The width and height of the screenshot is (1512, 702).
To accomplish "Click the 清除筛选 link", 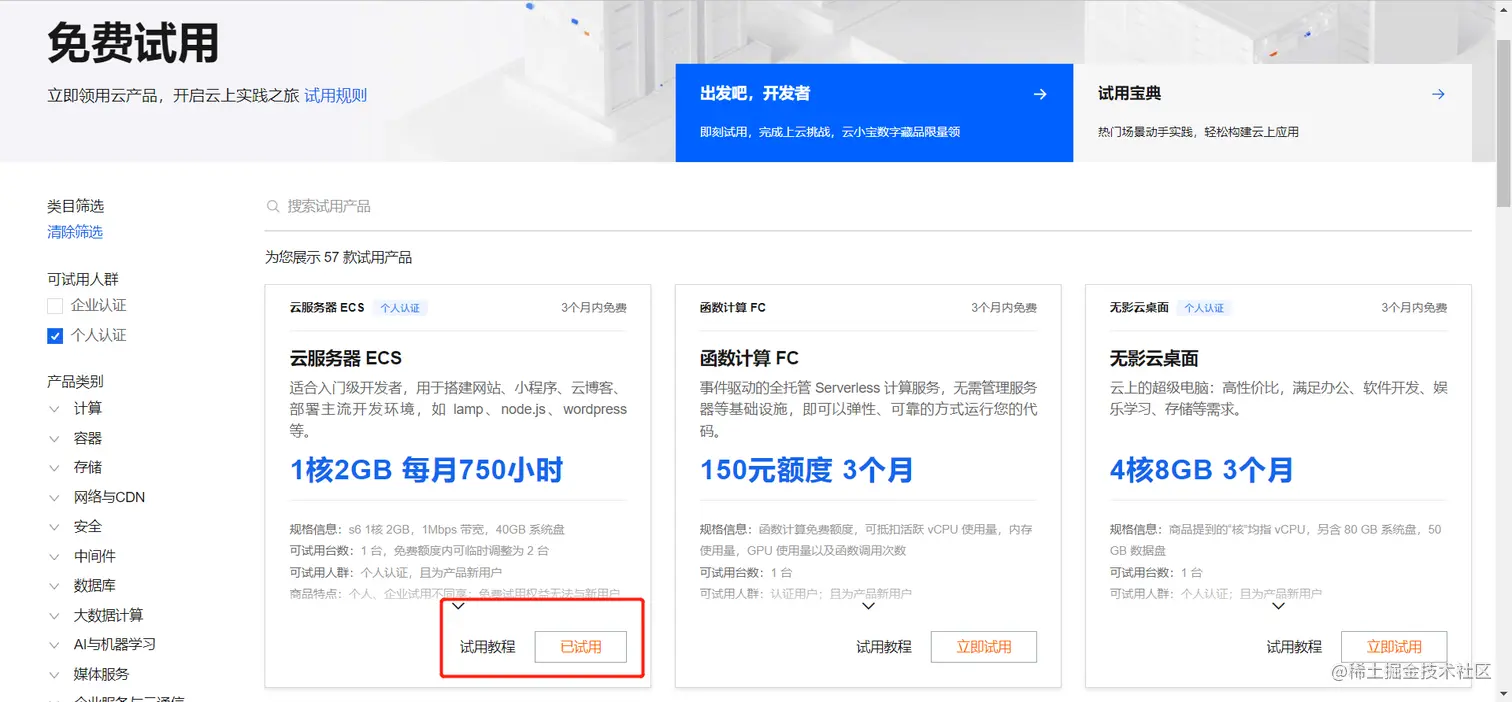I will click(75, 231).
